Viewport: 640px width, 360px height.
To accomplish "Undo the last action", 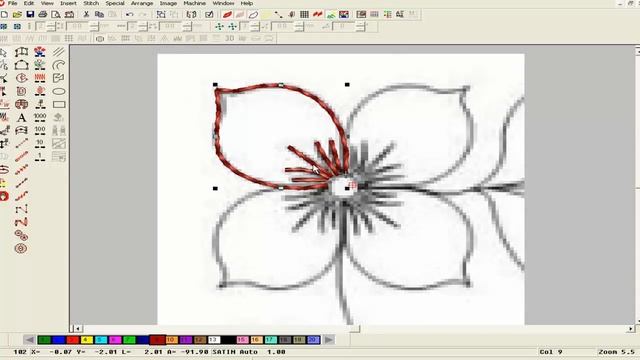I will pyautogui.click(x=129, y=15).
